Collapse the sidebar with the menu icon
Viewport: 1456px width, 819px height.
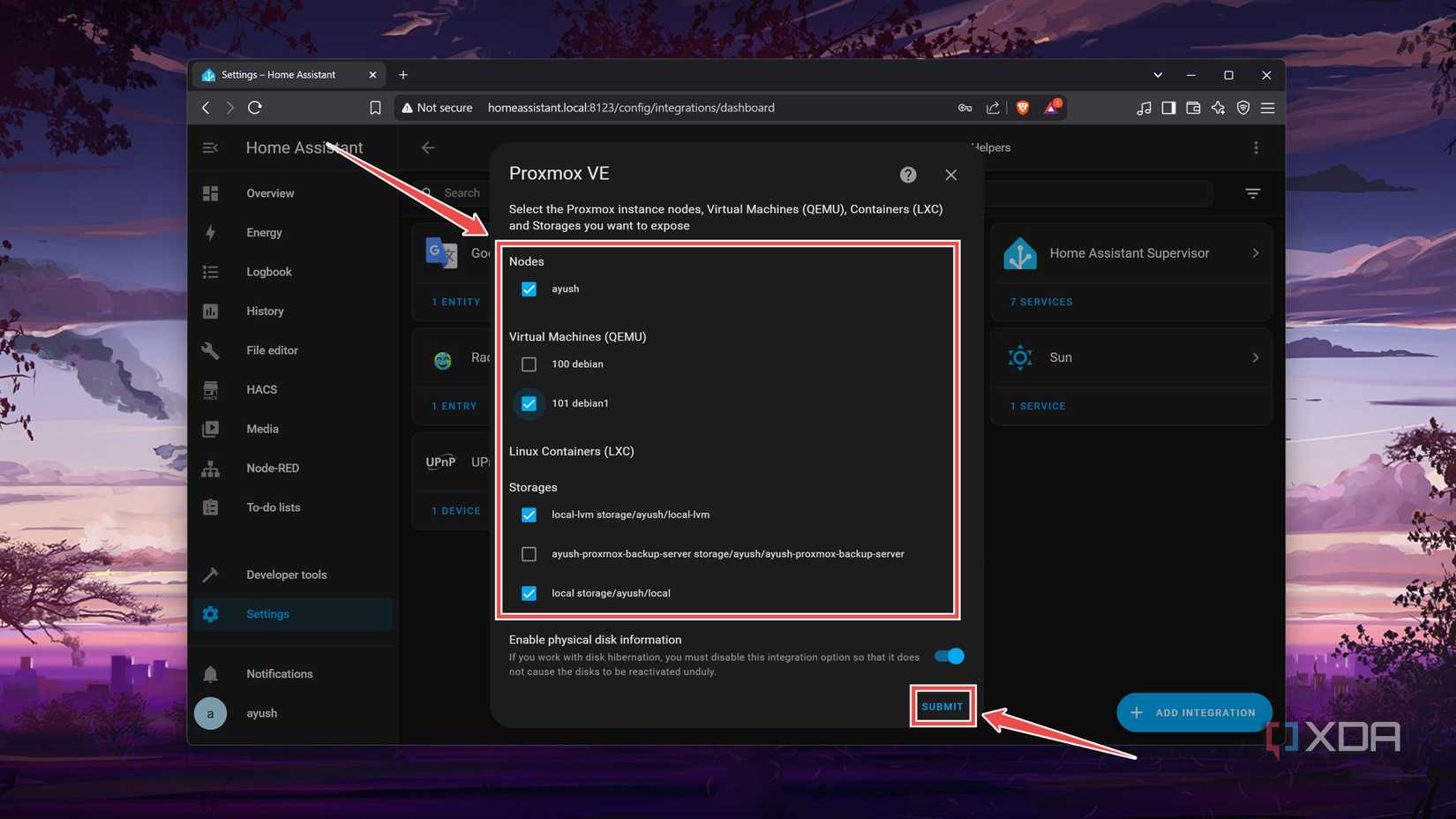pos(210,147)
